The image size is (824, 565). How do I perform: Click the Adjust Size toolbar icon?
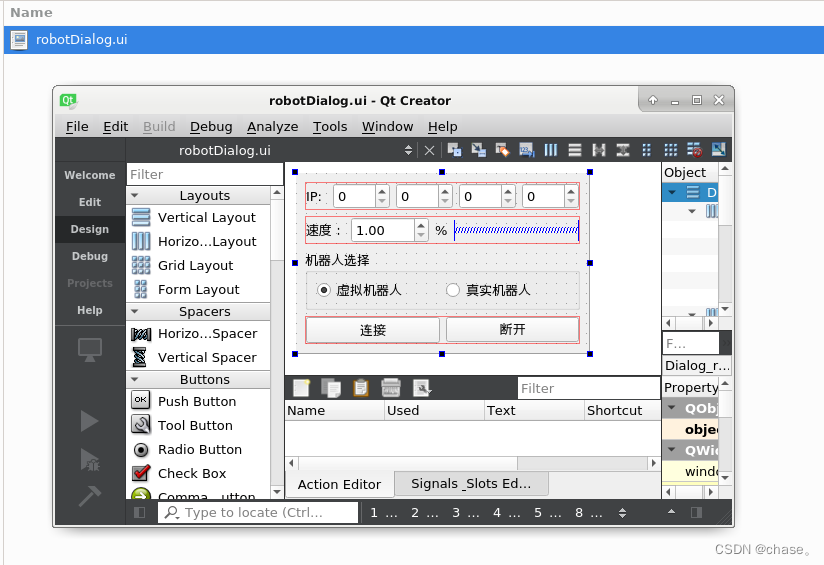pyautogui.click(x=718, y=150)
